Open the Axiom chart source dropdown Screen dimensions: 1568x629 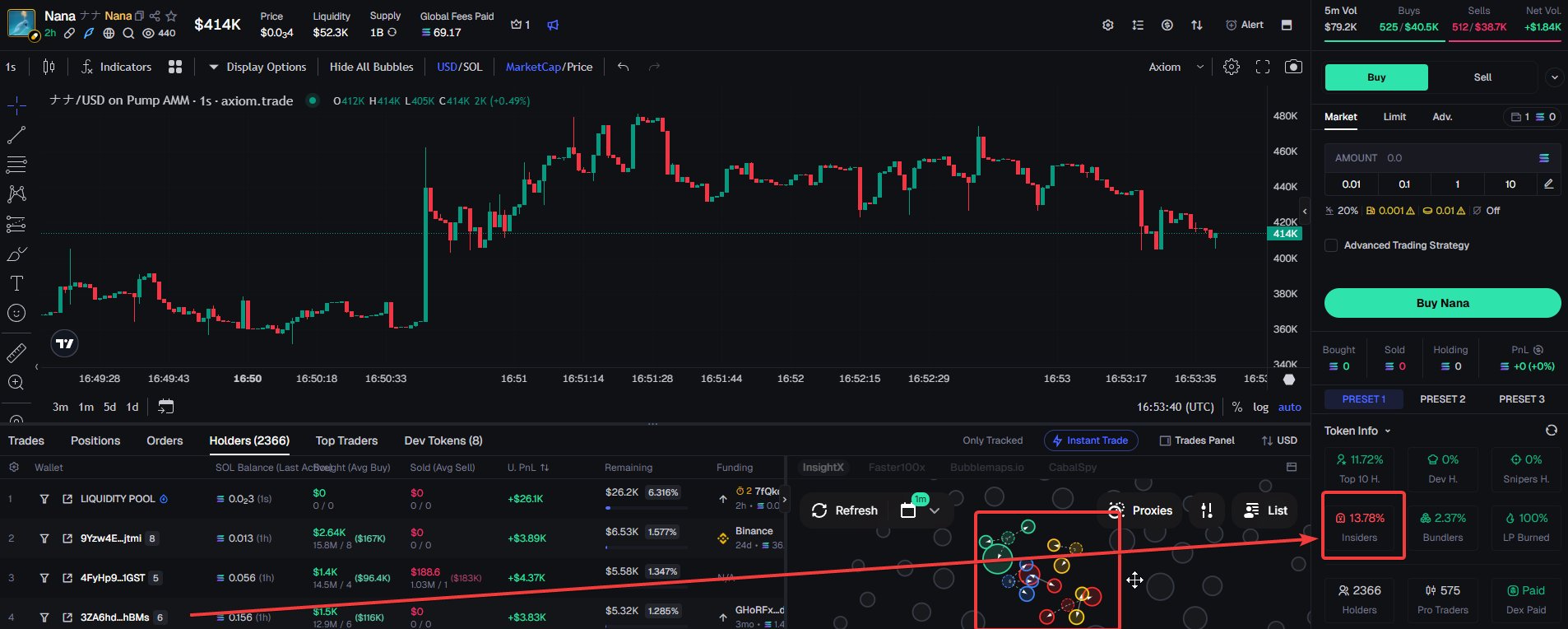tap(1176, 67)
